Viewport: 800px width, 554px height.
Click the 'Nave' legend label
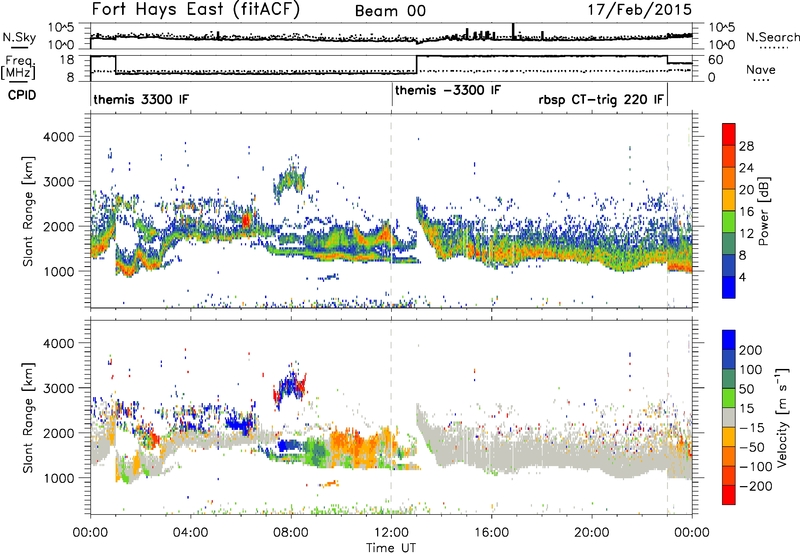(x=761, y=70)
